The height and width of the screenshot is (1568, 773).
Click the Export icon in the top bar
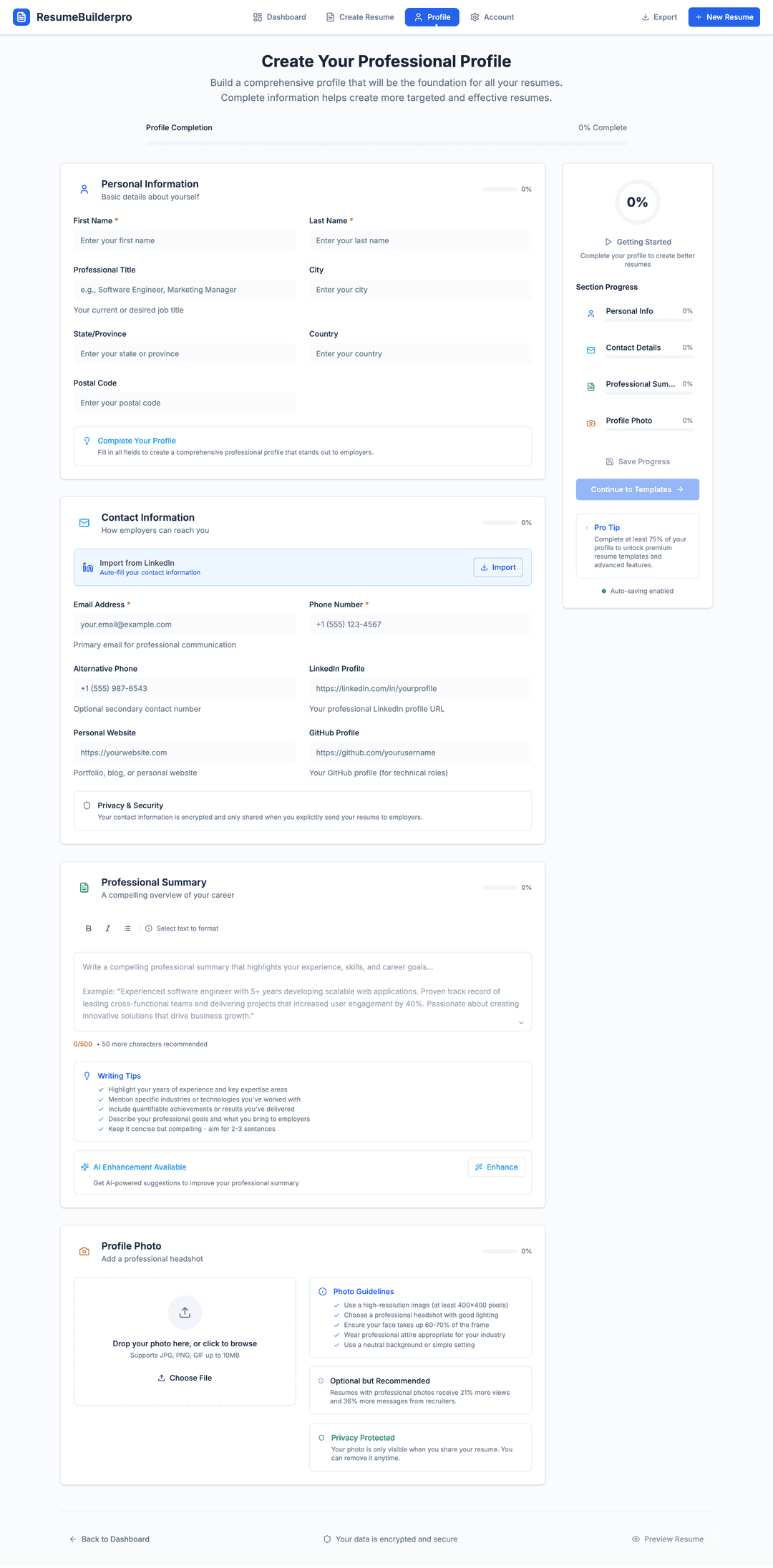(x=644, y=16)
